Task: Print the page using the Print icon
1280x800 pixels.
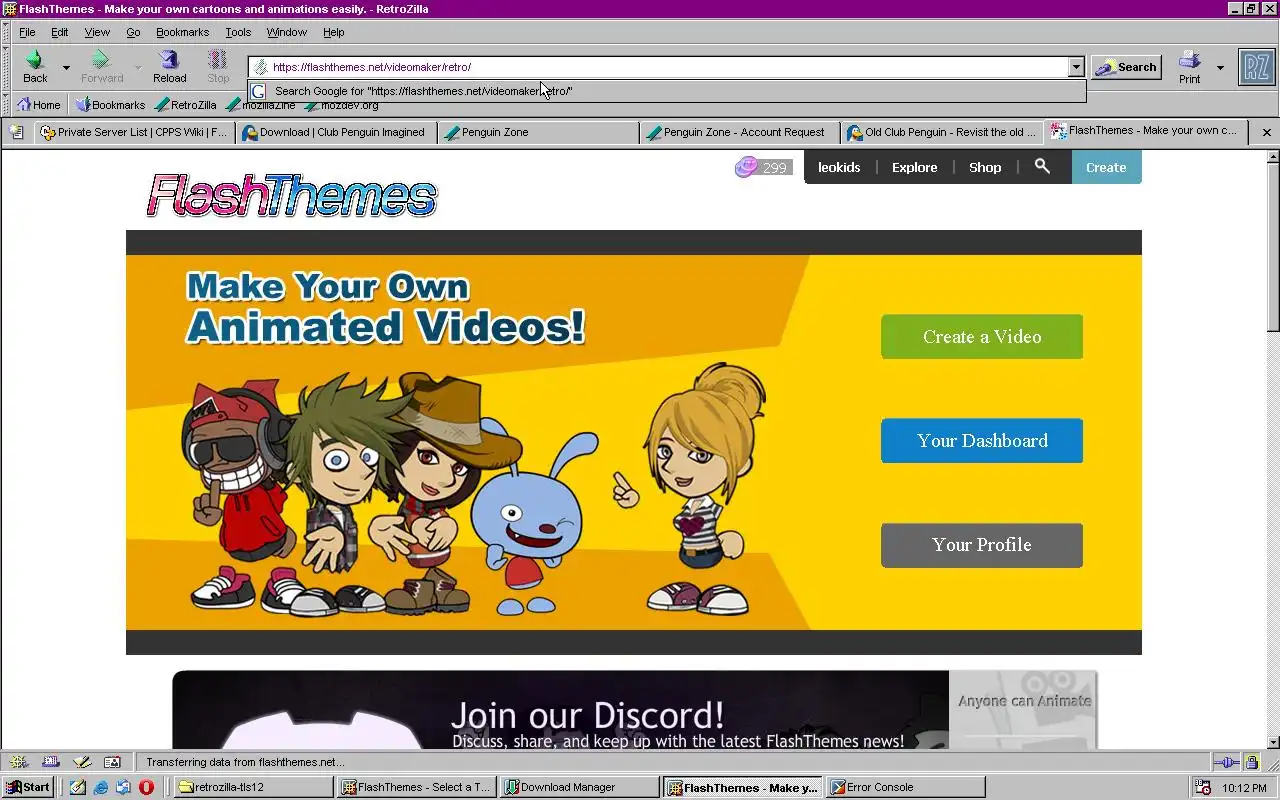Action: 1189,67
